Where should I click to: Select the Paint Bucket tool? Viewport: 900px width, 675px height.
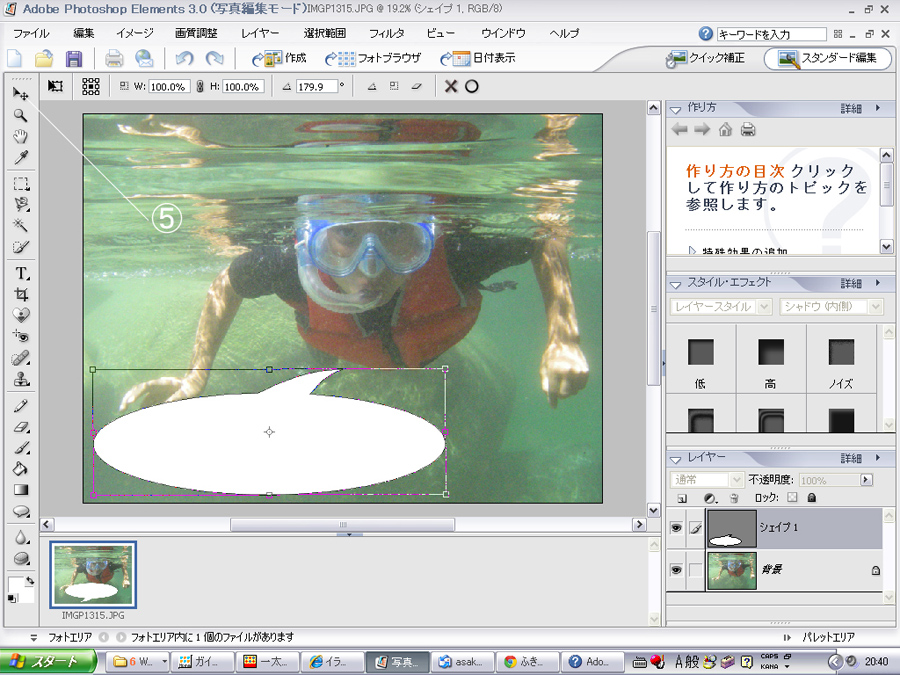click(x=20, y=468)
